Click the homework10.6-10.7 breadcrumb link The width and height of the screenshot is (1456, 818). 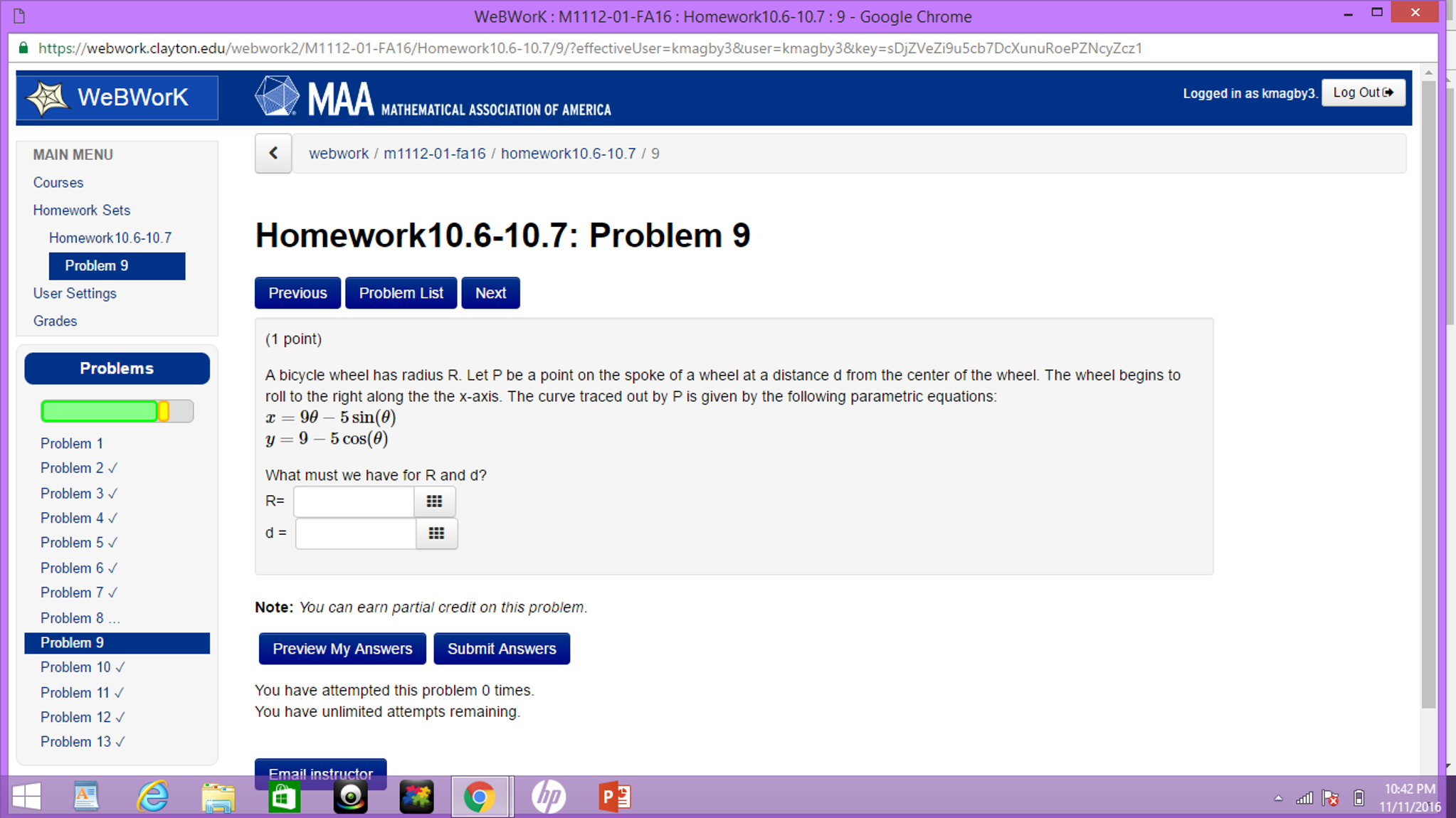(568, 153)
